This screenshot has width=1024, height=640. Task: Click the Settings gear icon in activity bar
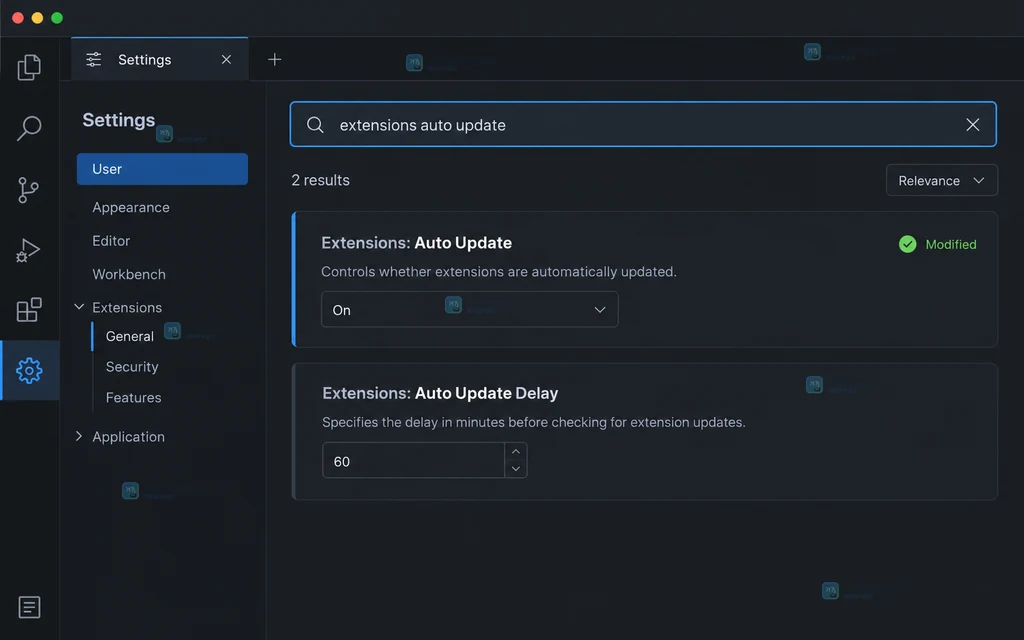click(x=29, y=370)
